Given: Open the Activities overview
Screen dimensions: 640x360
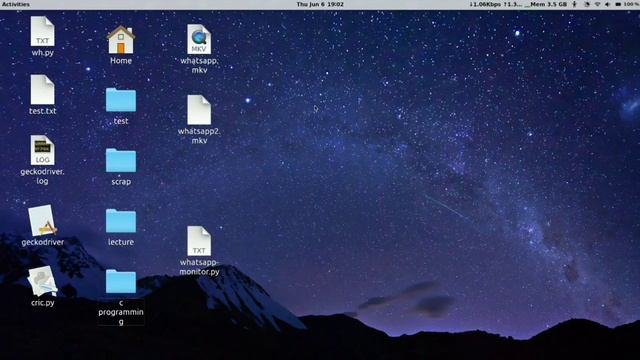Looking at the screenshot, I should (x=16, y=4).
